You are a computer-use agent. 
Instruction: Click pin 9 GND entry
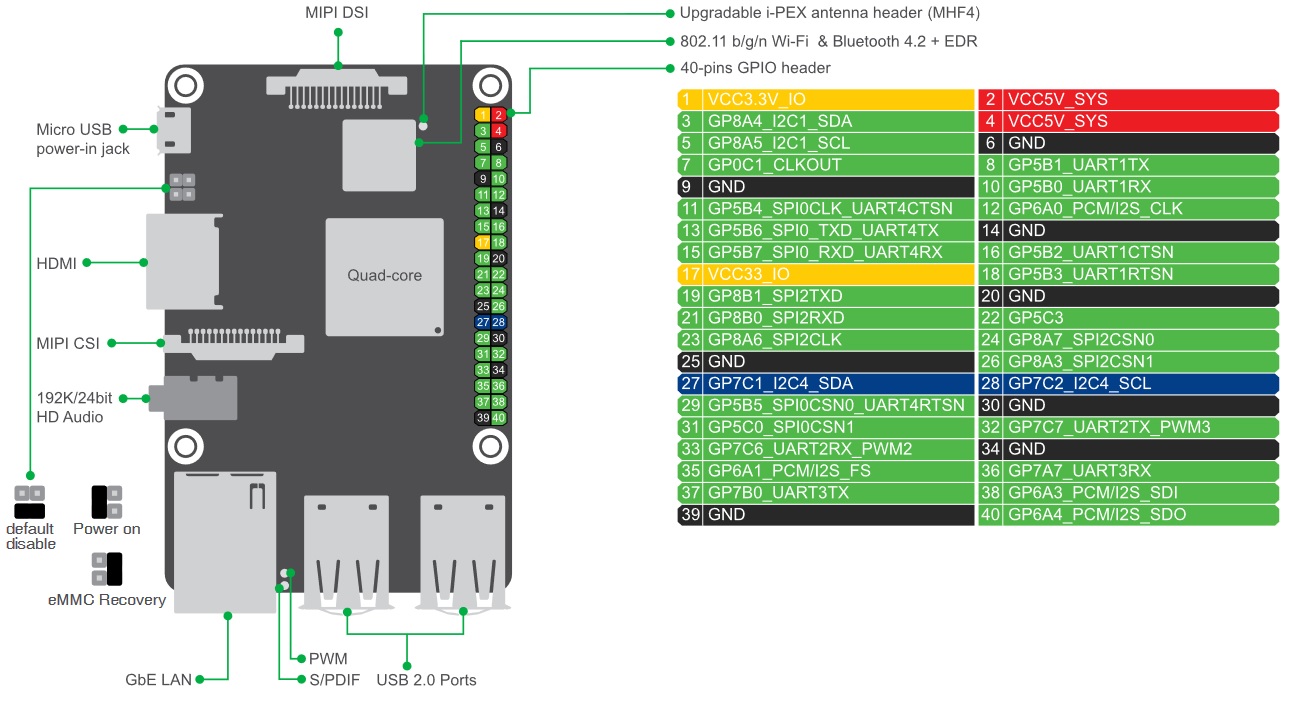pos(826,187)
